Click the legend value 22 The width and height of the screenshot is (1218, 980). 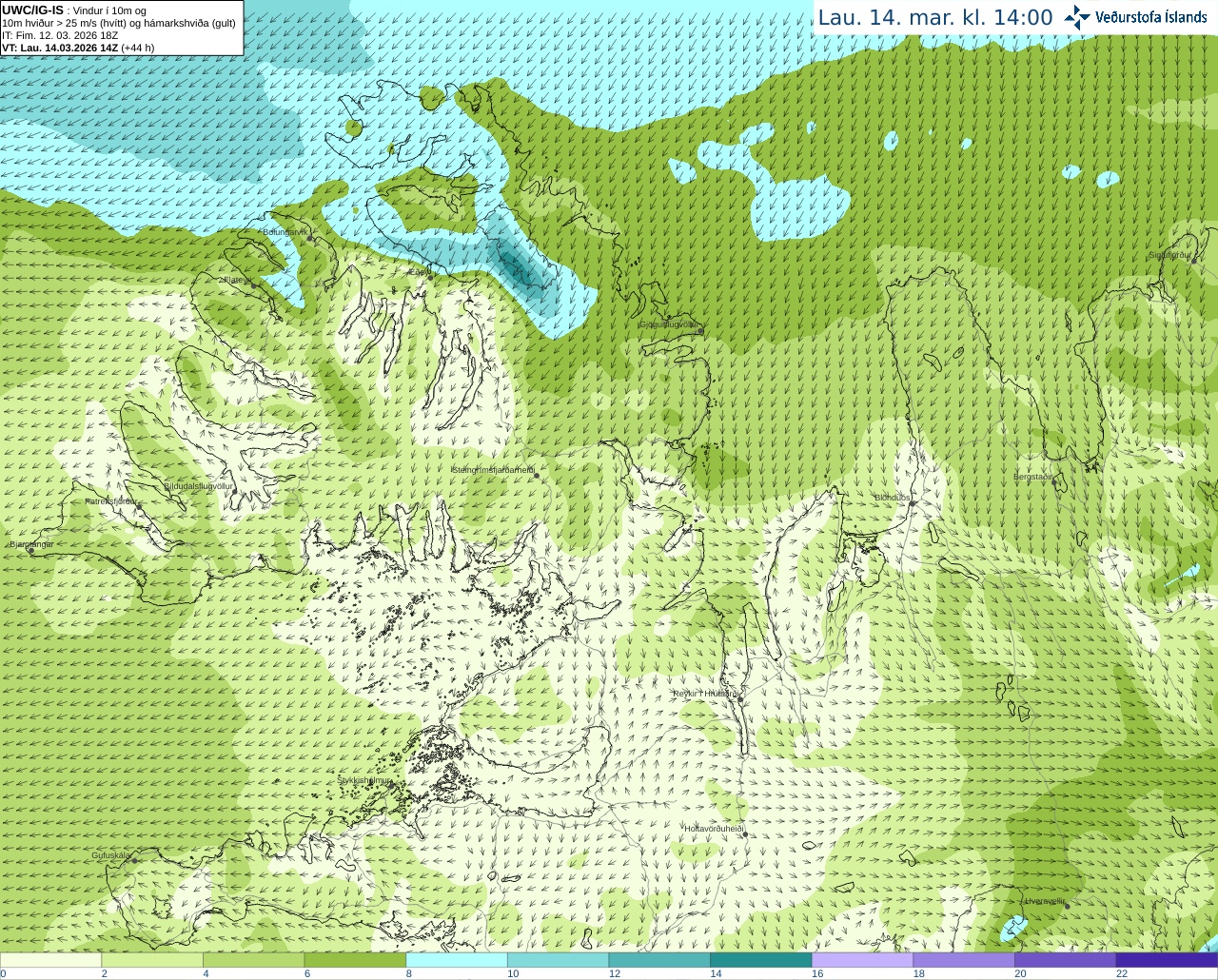[x=1122, y=973]
